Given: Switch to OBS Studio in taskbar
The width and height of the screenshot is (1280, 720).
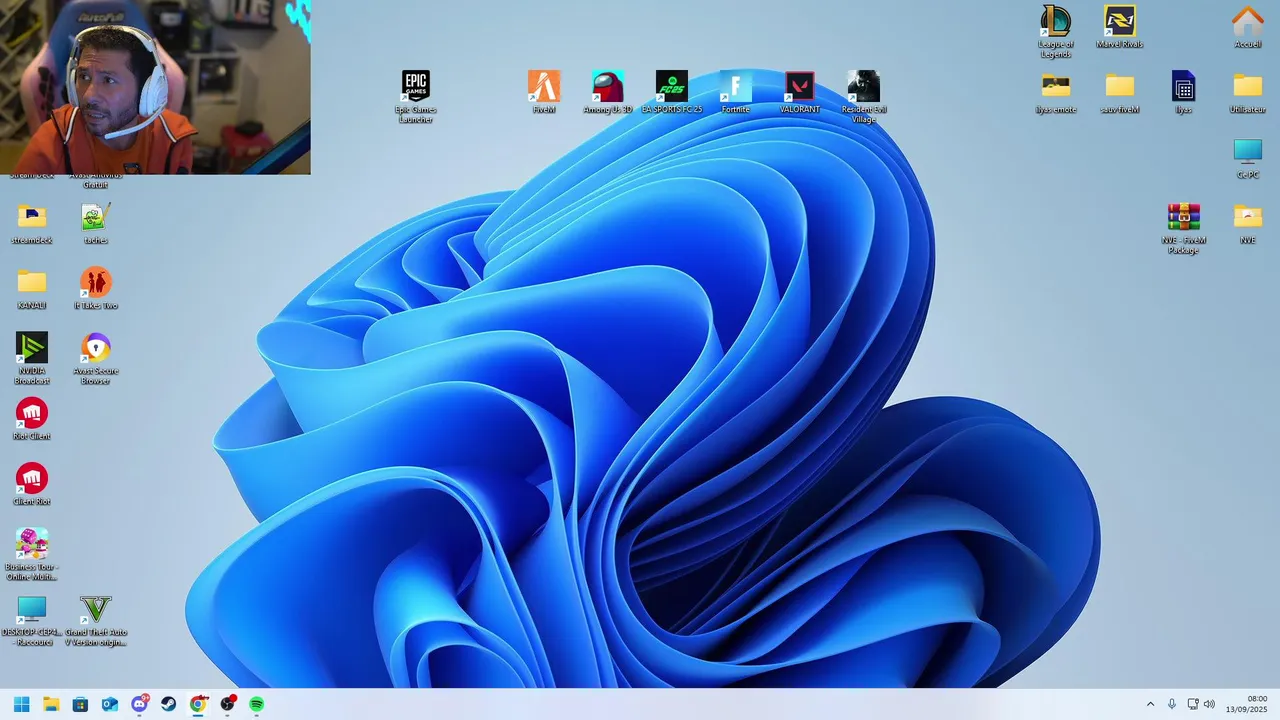Looking at the screenshot, I should tap(227, 704).
